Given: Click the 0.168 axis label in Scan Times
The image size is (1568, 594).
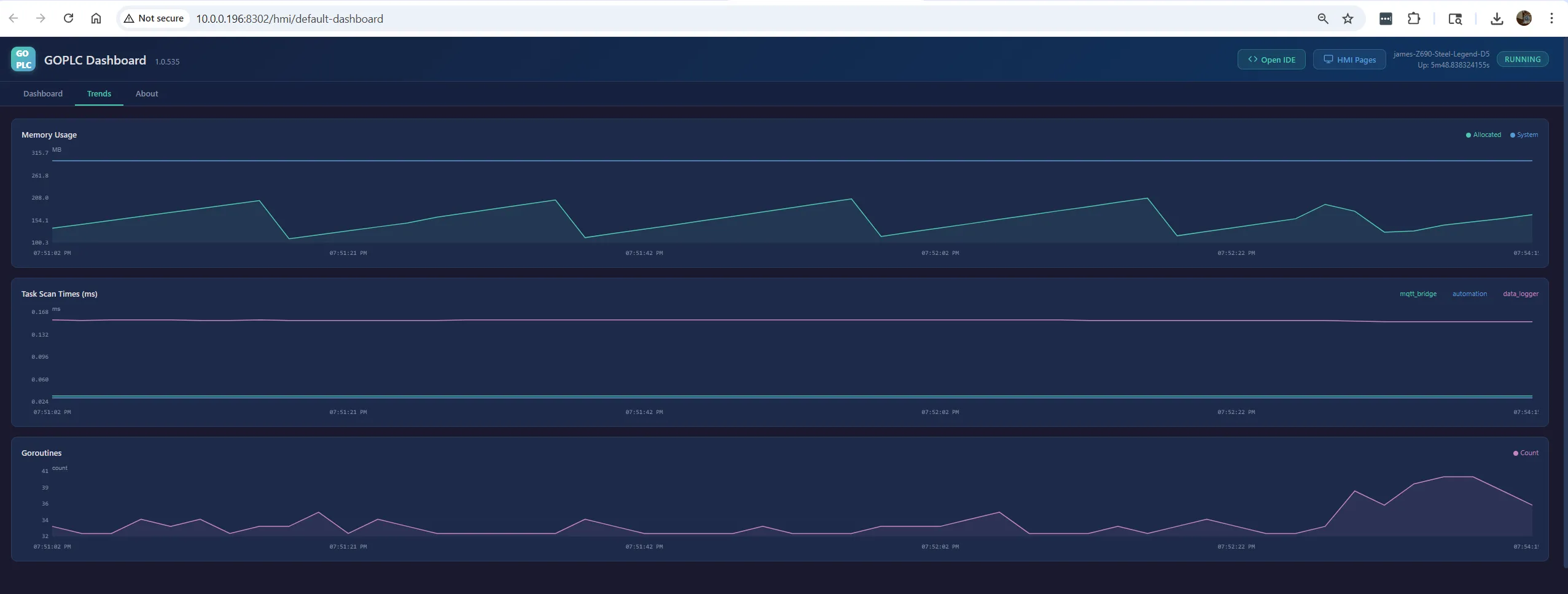Looking at the screenshot, I should pos(40,312).
